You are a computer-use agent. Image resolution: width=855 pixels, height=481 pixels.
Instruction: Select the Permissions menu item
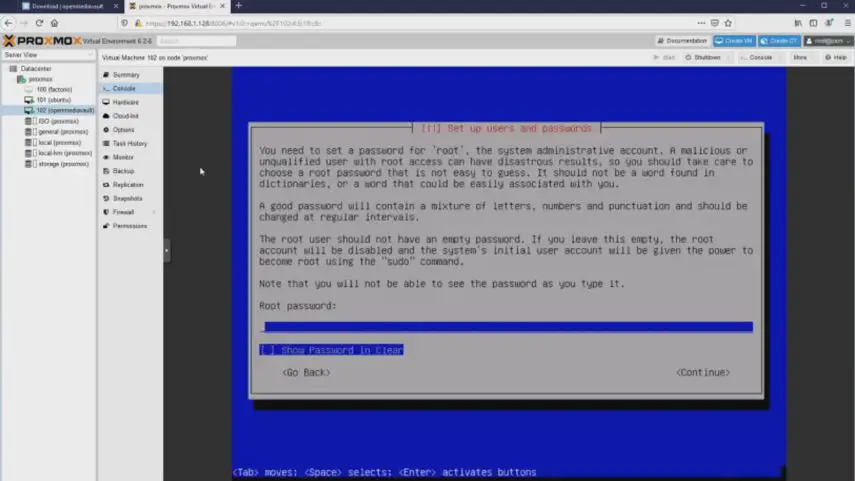pos(129,226)
